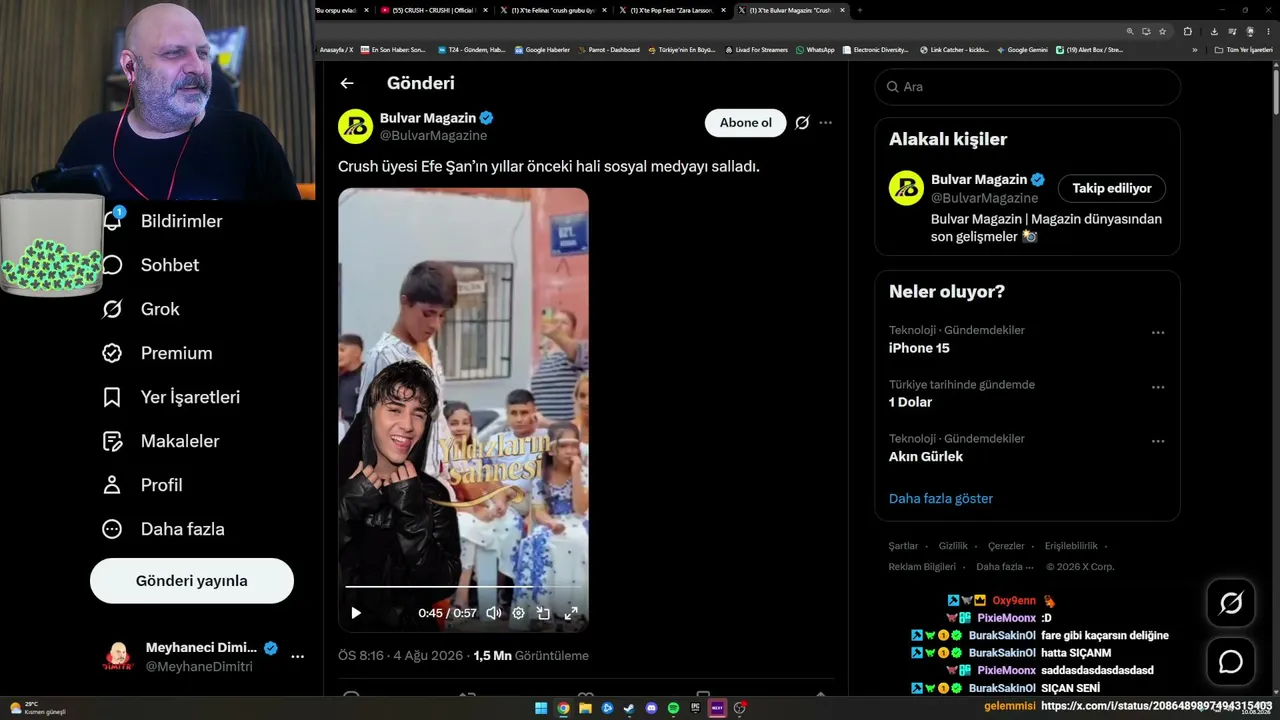
Task: Open the iPhone 15 trend
Action: click(919, 348)
